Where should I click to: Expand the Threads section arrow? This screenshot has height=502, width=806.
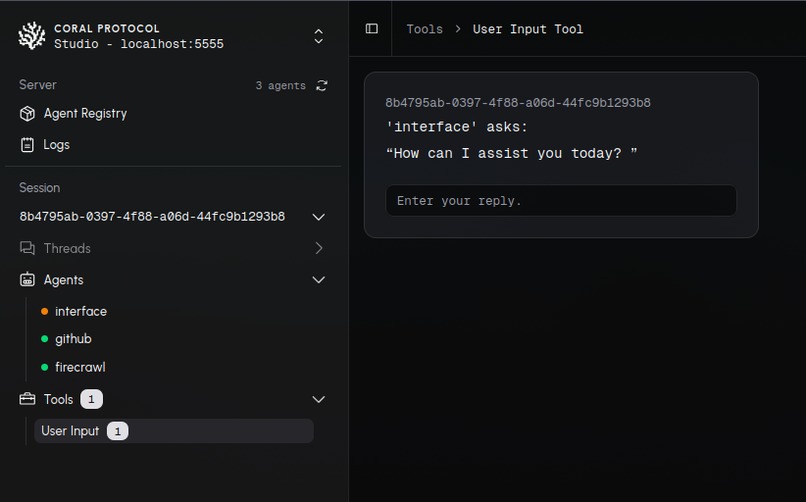coord(319,248)
